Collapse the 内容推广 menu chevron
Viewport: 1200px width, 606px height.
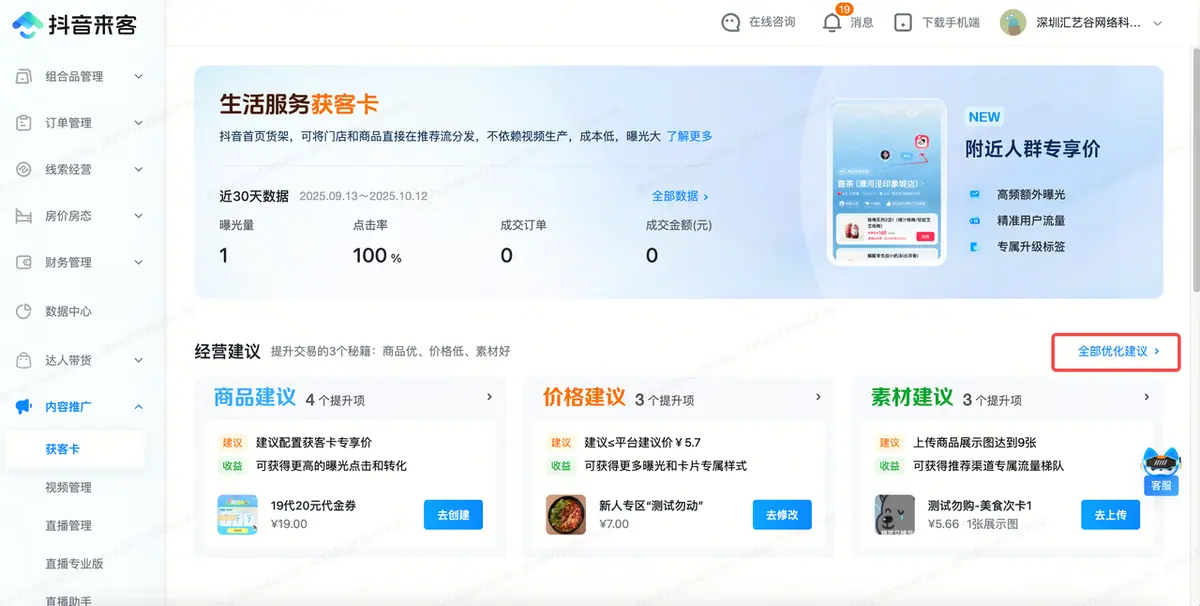click(x=138, y=407)
